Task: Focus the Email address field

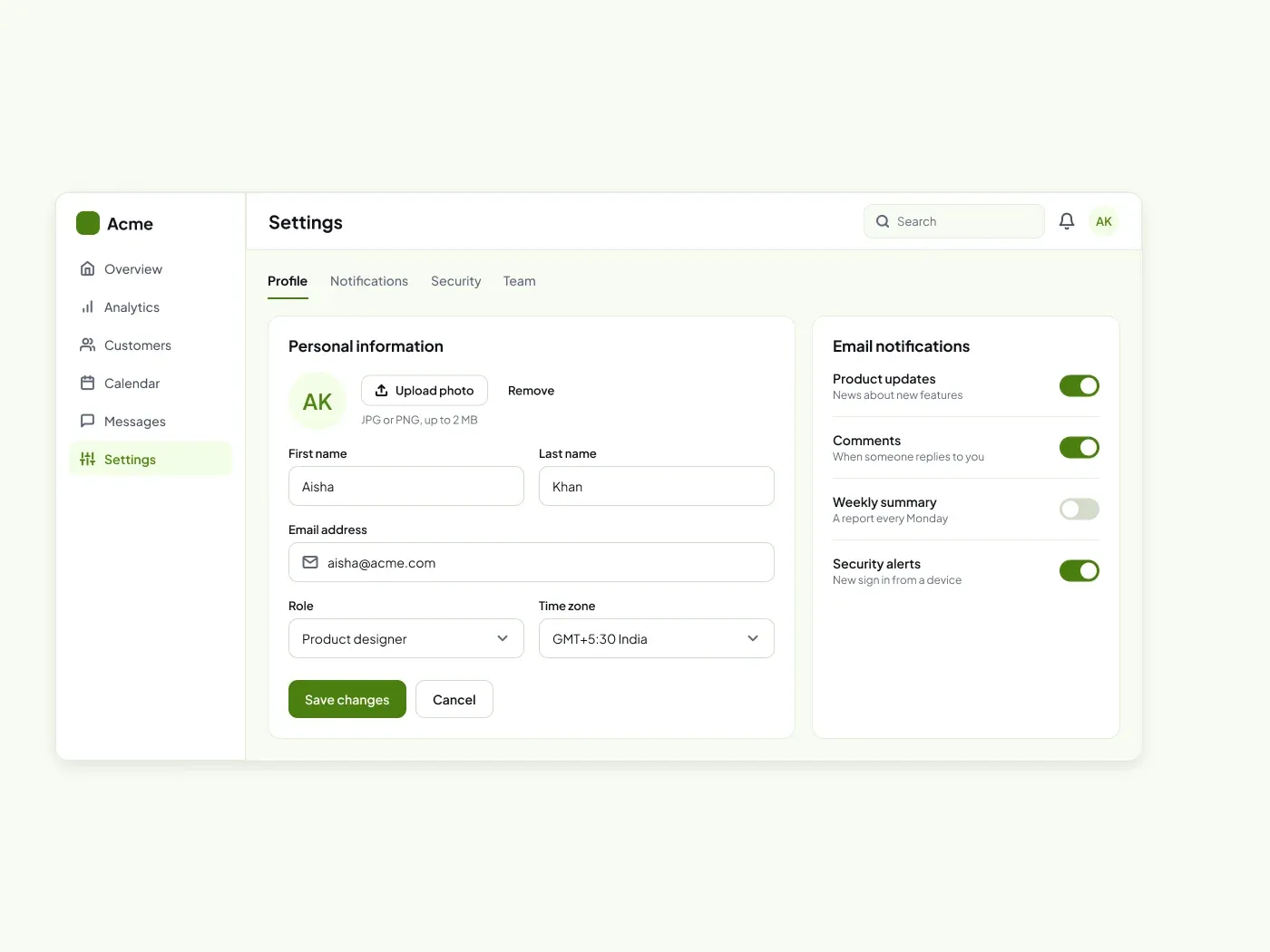Action: [532, 562]
